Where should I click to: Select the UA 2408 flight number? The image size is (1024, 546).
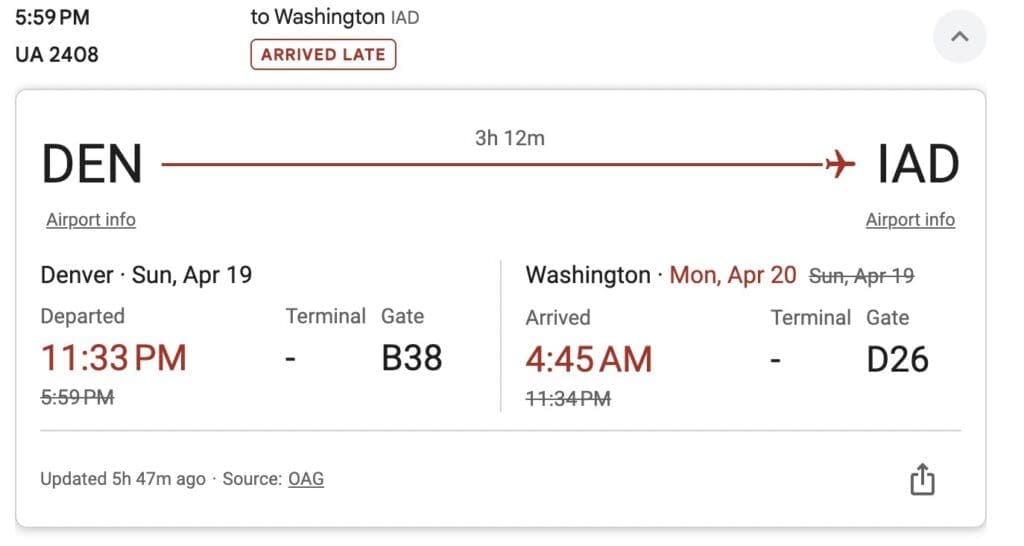point(57,55)
